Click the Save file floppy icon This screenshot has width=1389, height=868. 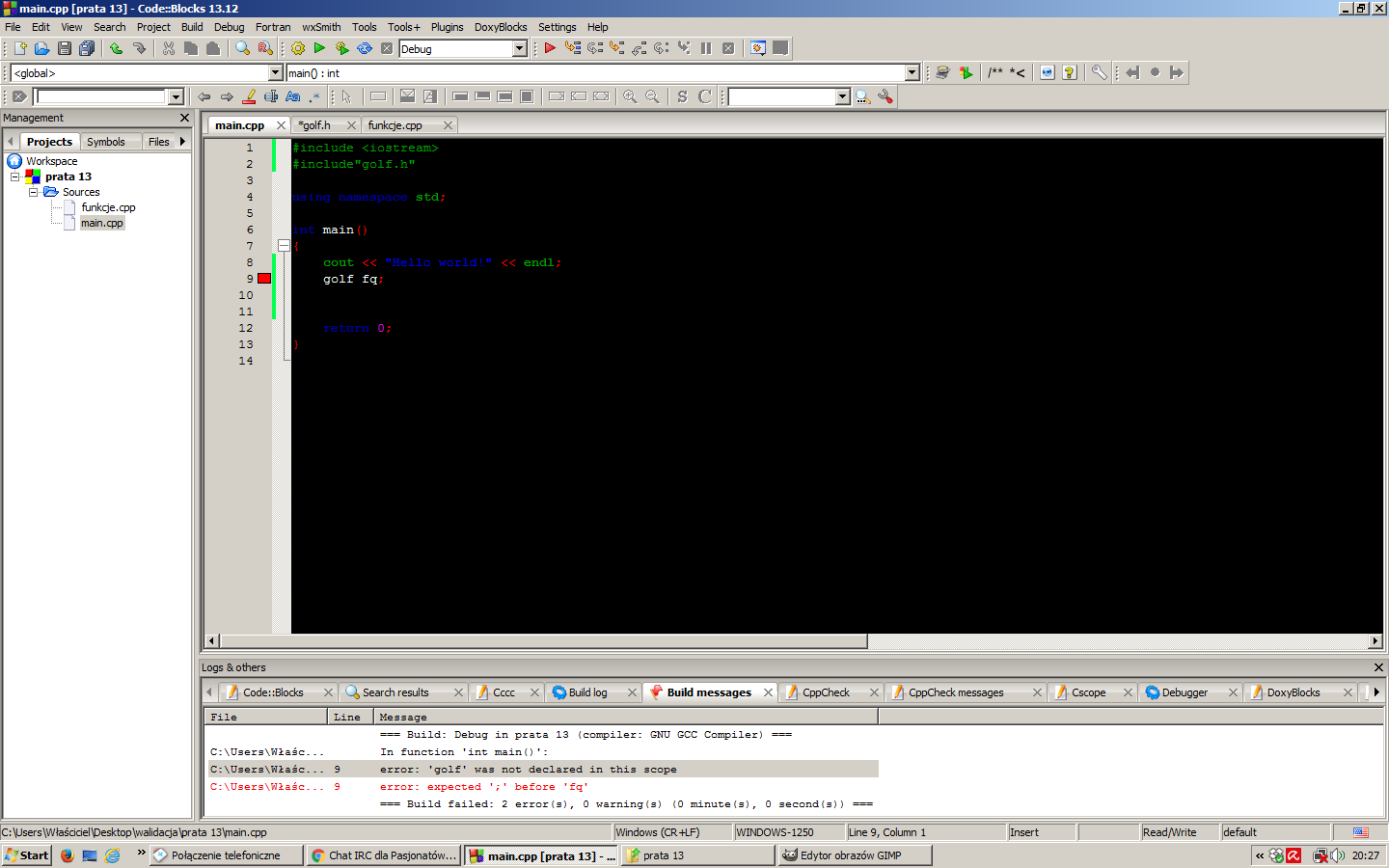[65, 48]
